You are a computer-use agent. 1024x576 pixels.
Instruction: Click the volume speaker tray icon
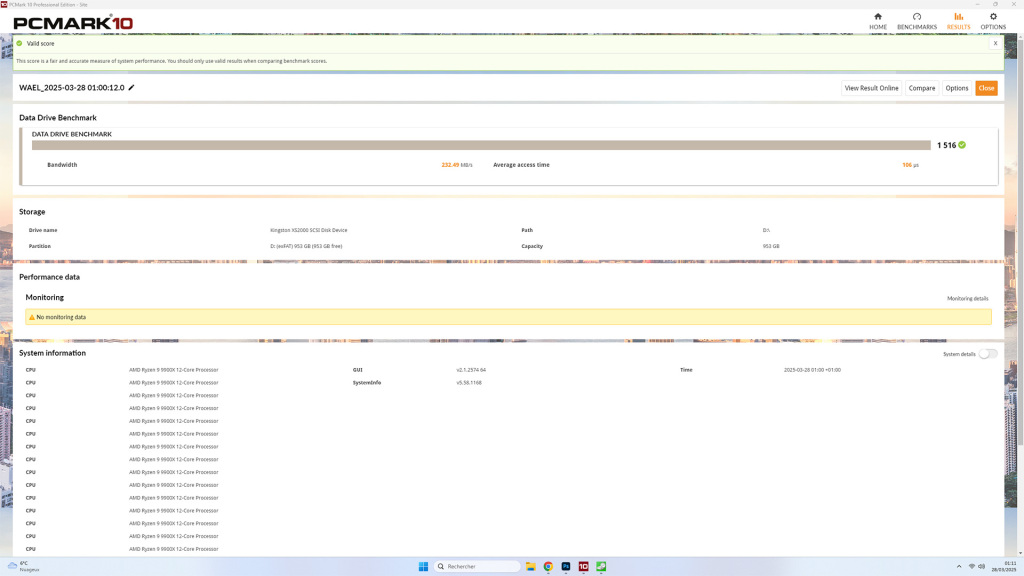(981, 566)
